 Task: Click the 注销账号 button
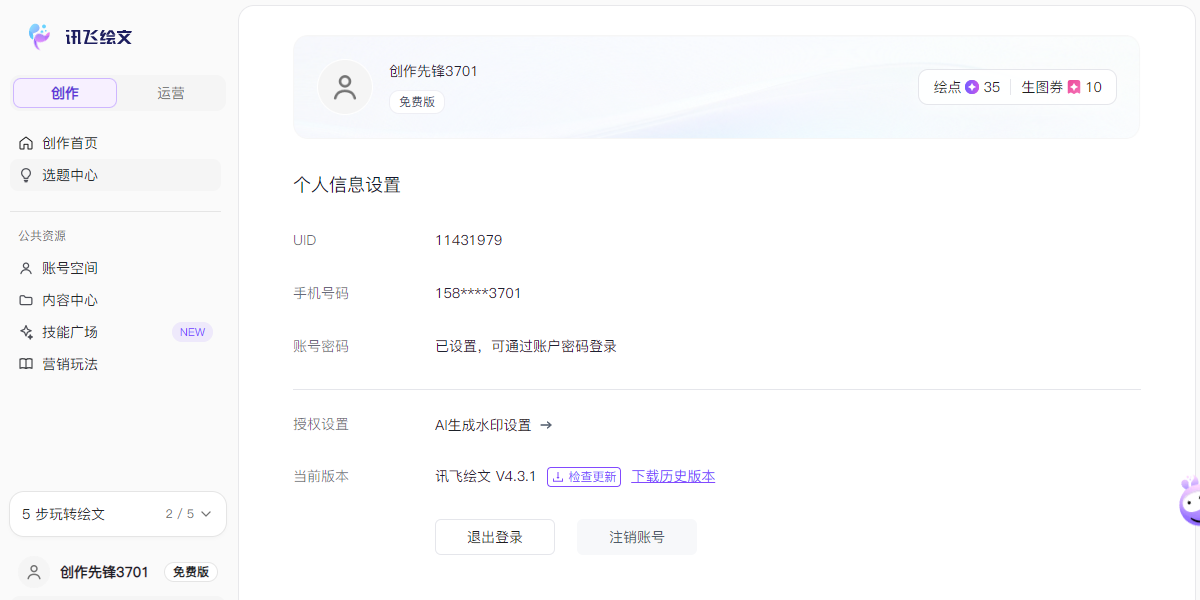click(637, 537)
